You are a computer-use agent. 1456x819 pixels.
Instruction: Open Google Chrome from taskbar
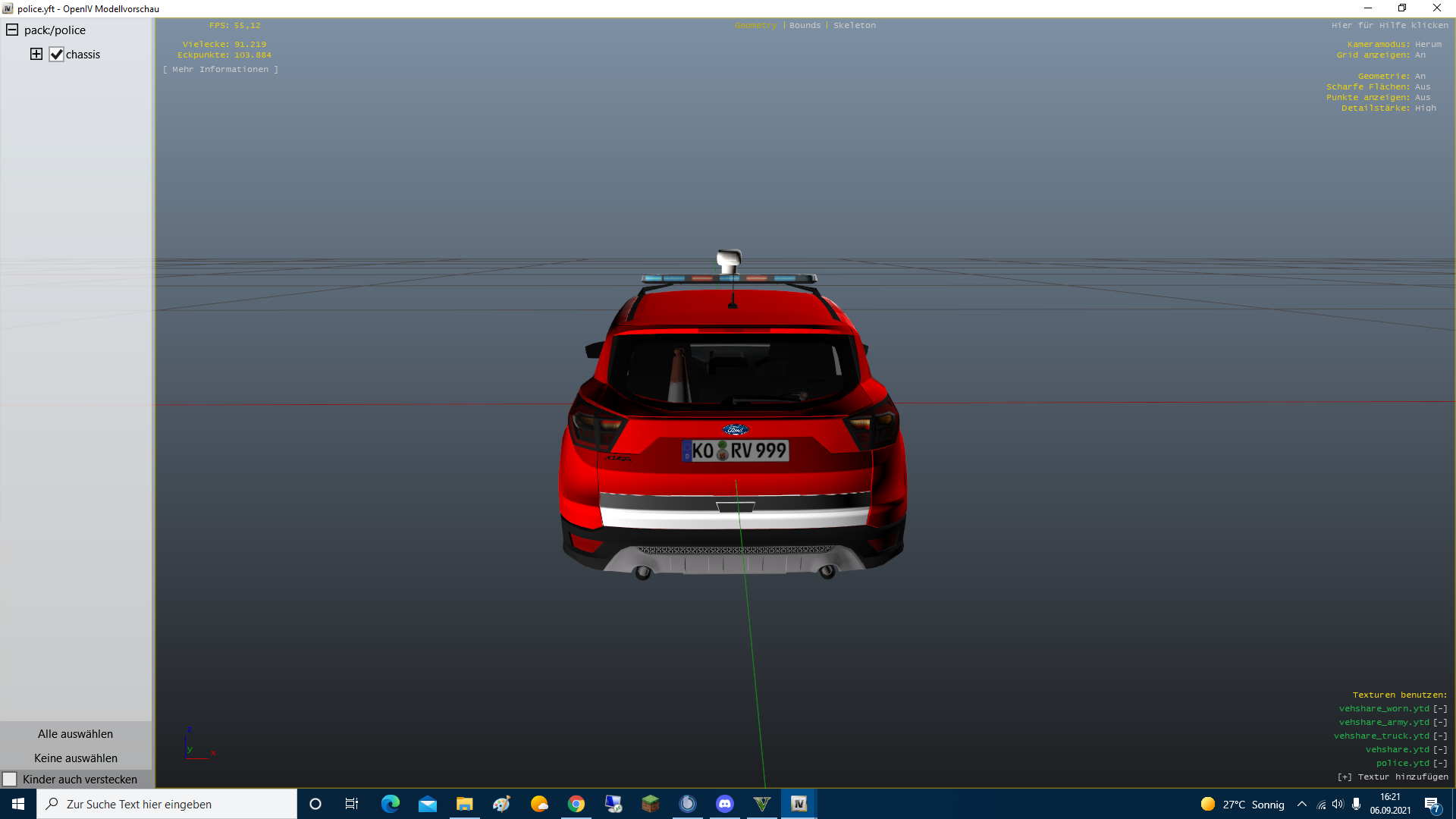coord(576,804)
